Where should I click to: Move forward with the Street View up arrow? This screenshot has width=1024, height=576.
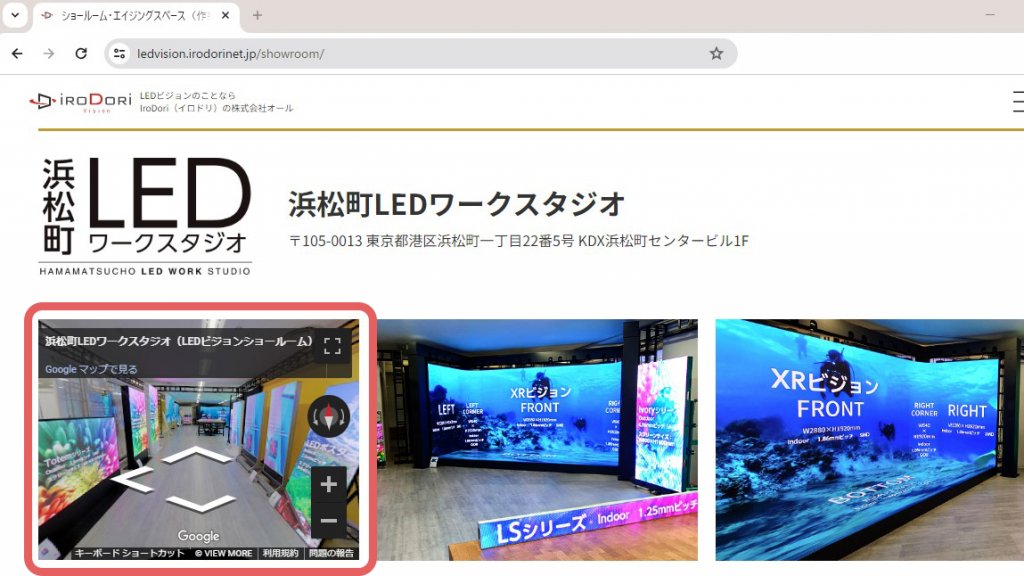pyautogui.click(x=197, y=455)
